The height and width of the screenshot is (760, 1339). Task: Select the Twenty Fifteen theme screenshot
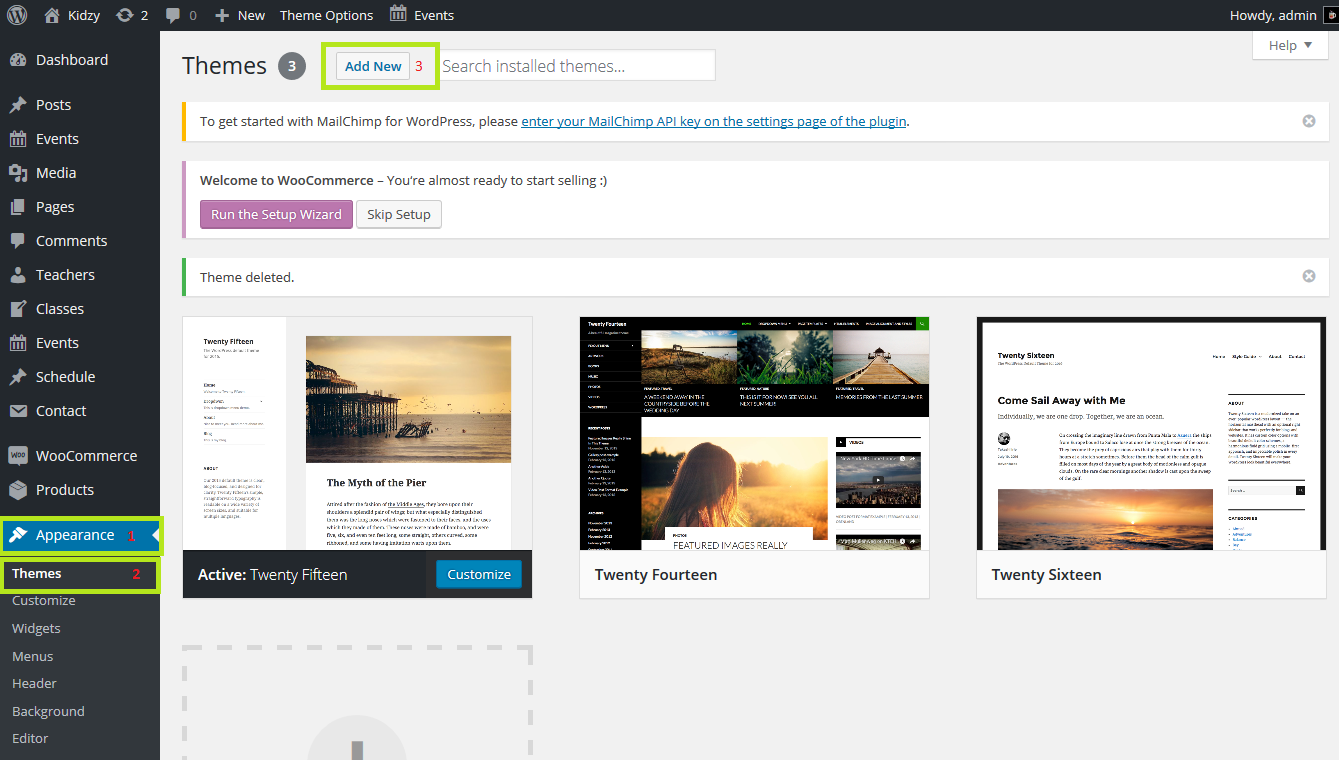[357, 434]
